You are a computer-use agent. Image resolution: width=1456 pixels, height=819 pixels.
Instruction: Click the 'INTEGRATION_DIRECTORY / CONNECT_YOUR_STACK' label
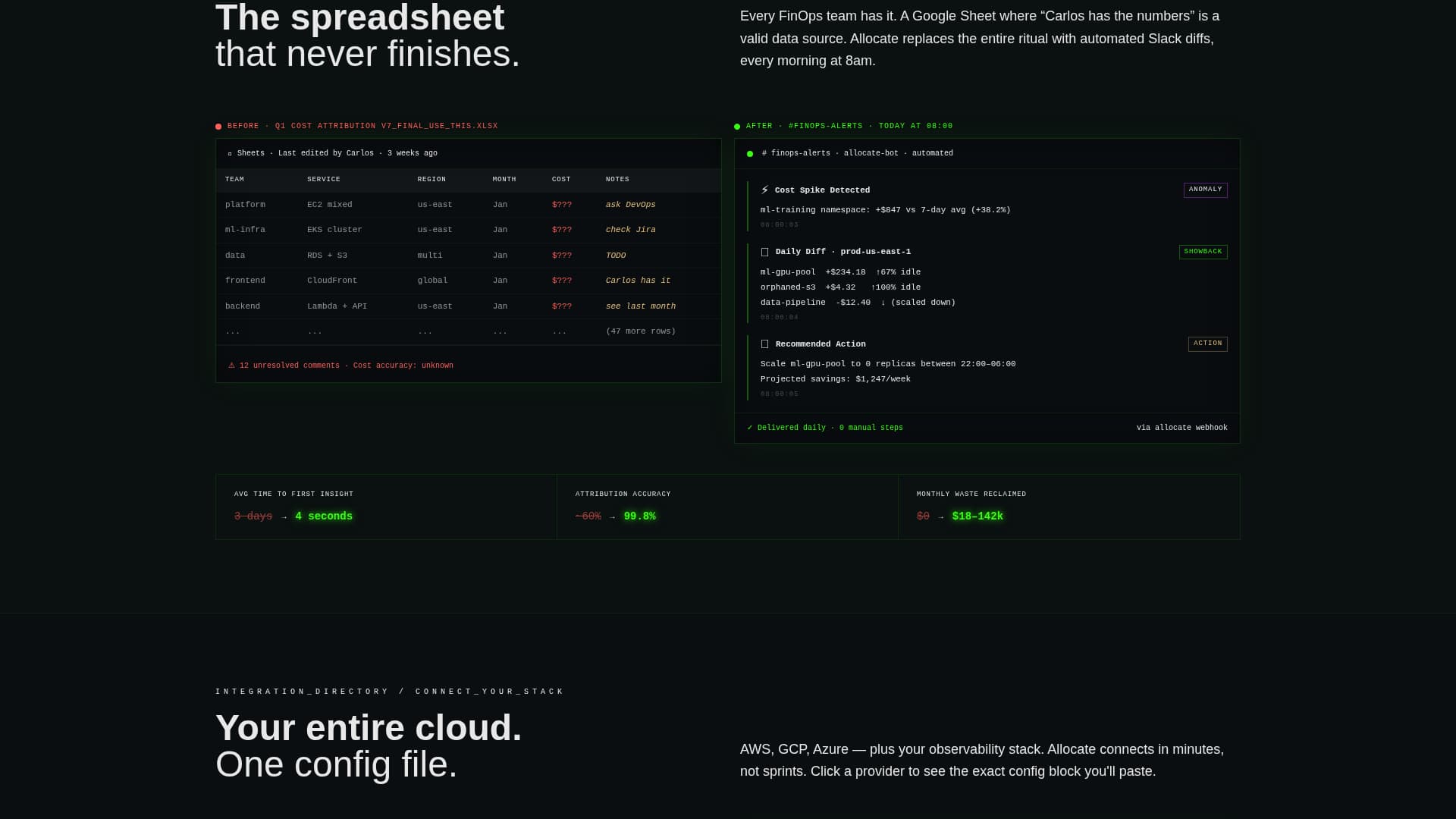390,692
